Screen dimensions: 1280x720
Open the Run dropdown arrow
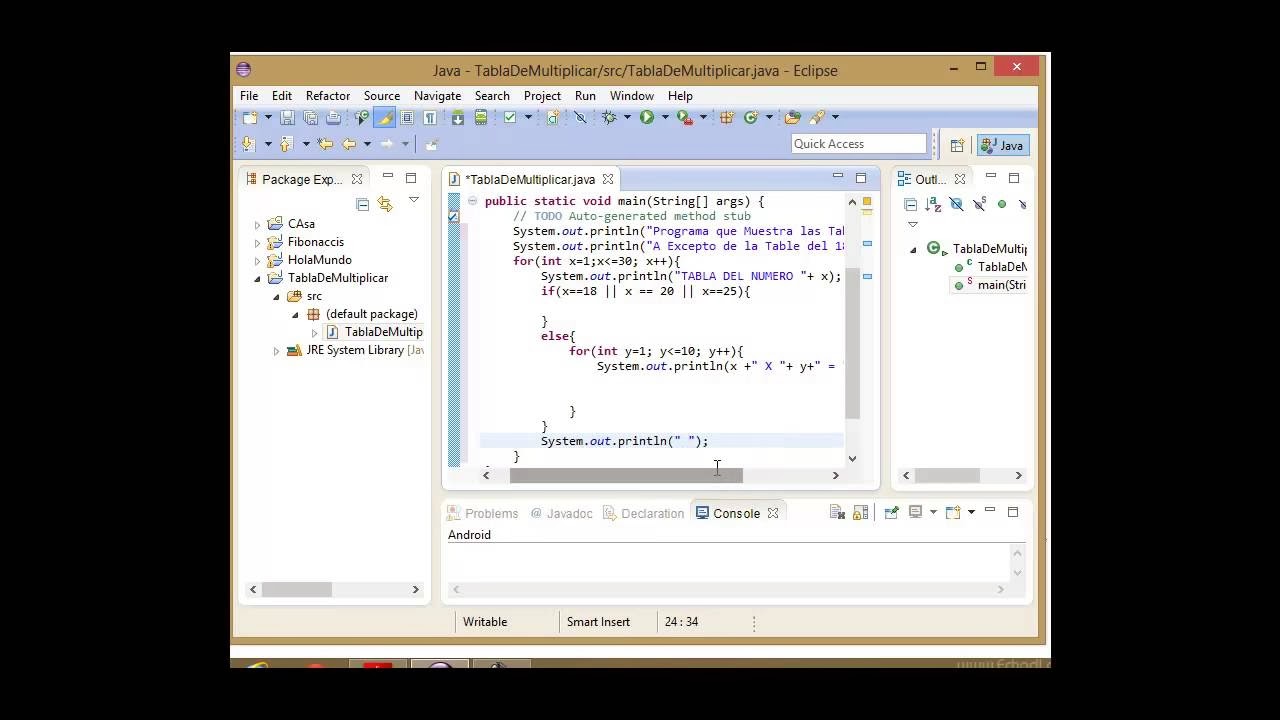(665, 117)
